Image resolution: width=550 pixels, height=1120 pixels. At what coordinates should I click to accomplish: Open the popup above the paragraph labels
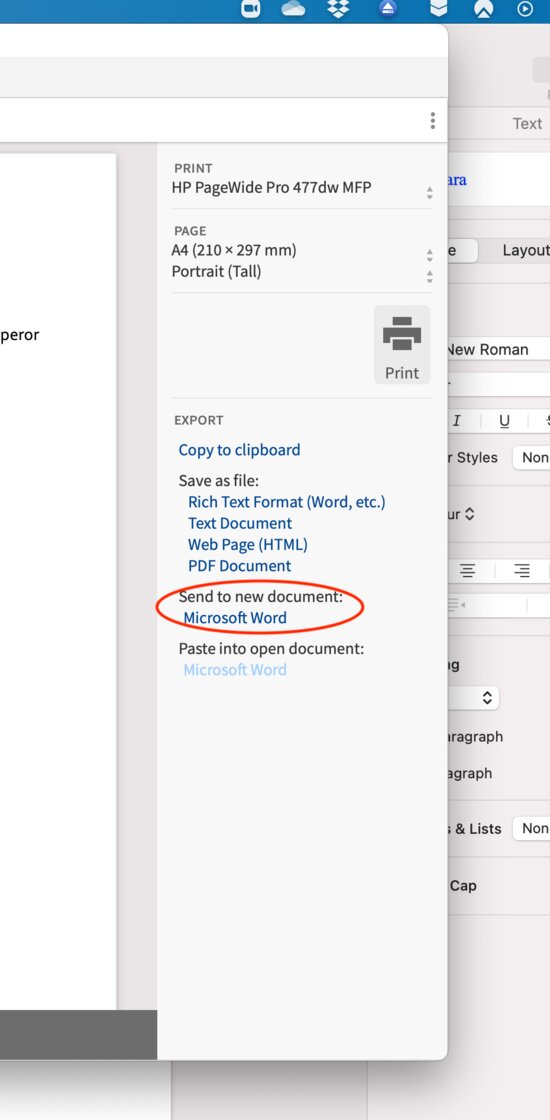click(x=473, y=698)
